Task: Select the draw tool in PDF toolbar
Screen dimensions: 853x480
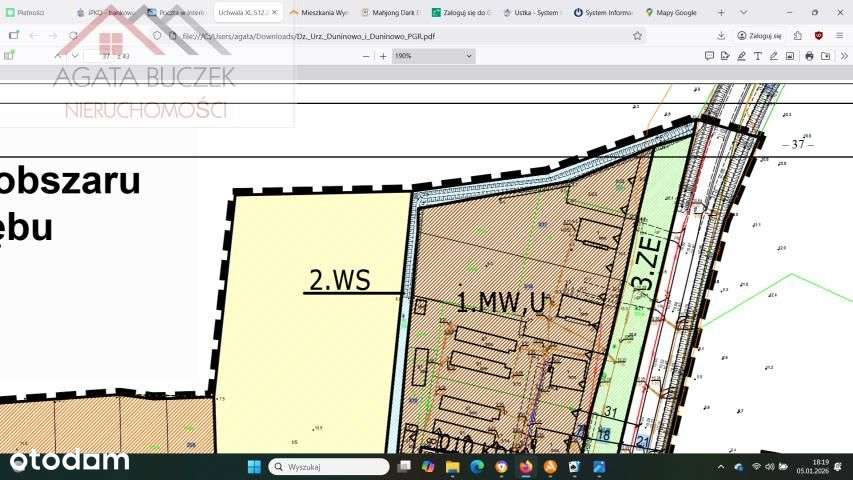Action: click(x=774, y=56)
